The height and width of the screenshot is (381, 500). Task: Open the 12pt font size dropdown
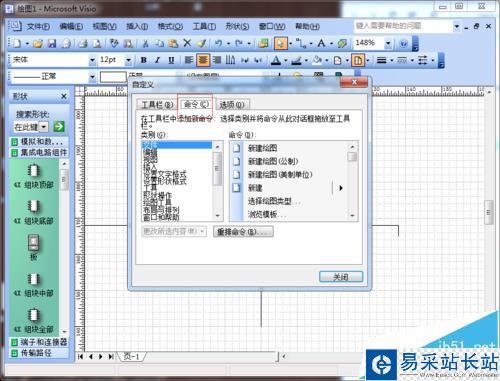coord(128,60)
